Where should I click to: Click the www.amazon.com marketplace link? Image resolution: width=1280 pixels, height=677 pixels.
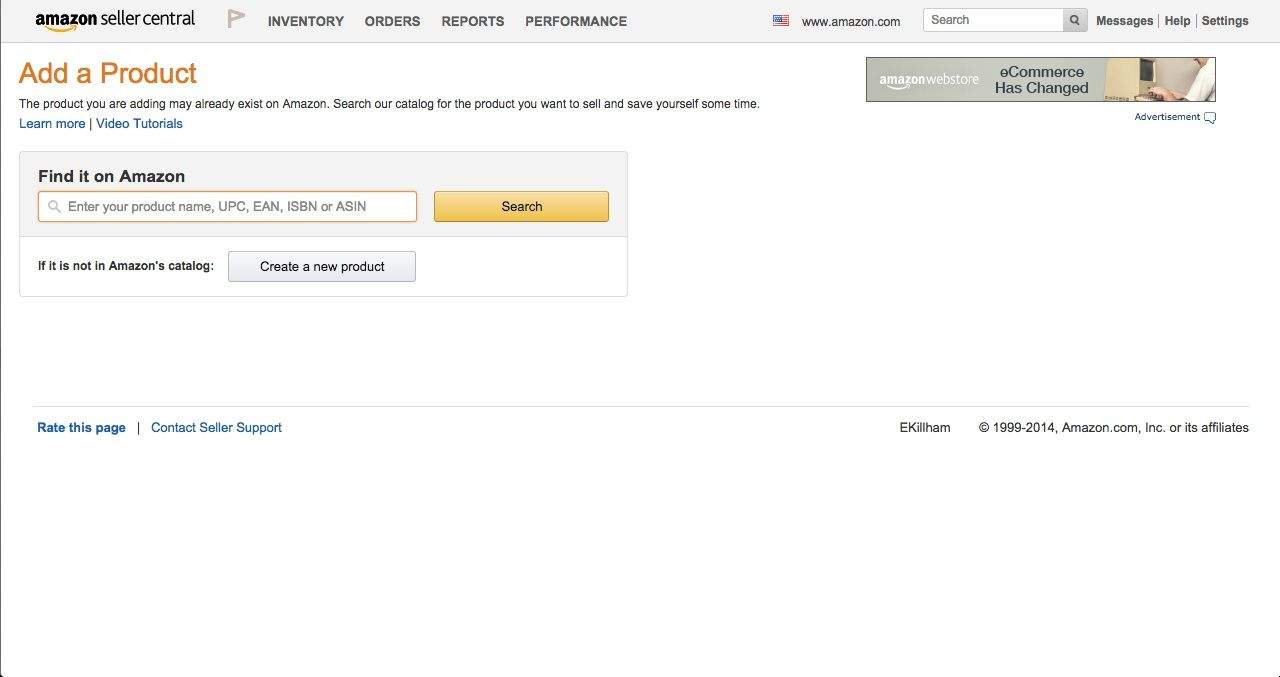[x=850, y=21]
